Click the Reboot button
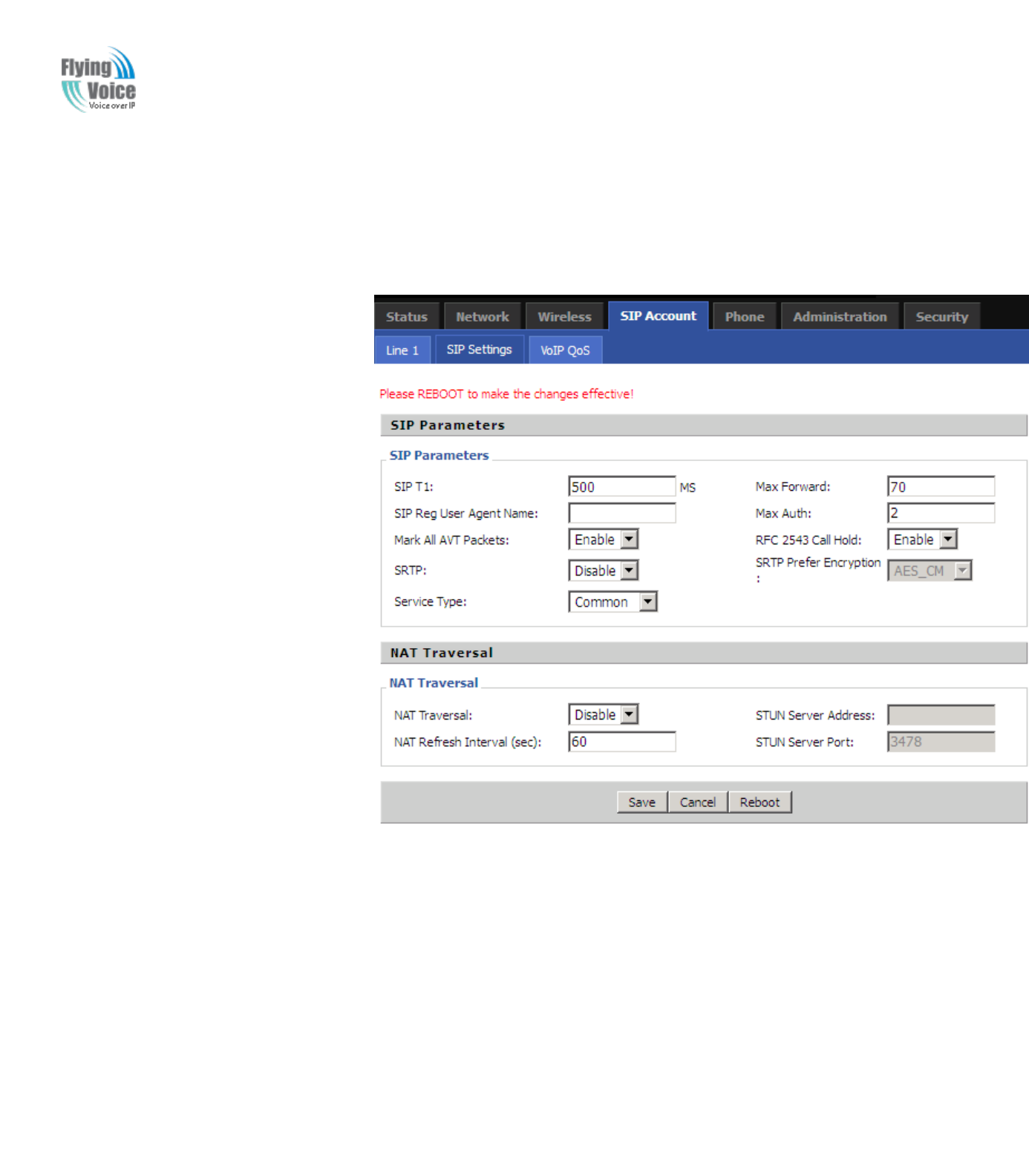The image size is (1029, 1176). [759, 802]
